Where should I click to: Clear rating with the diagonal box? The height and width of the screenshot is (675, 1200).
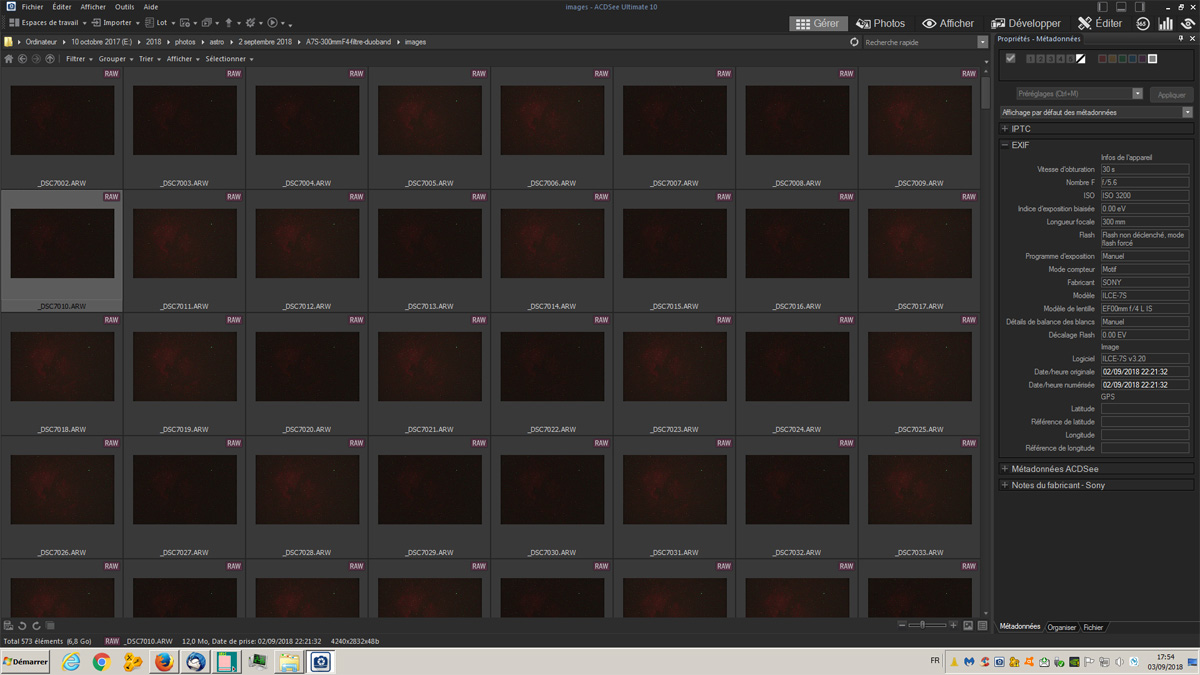(x=1080, y=59)
